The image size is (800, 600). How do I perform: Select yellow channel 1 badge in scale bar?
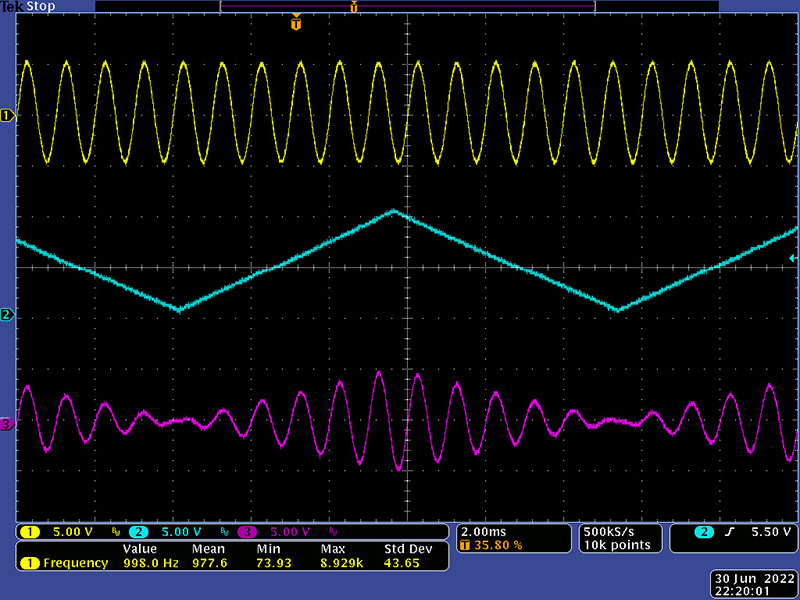pyautogui.click(x=31, y=531)
